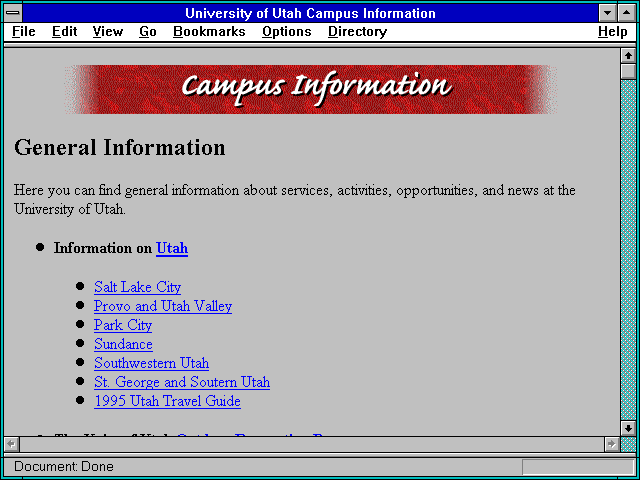Click the horizontal scrollbar right arrow
This screenshot has width=640, height=480.
pos(611,444)
